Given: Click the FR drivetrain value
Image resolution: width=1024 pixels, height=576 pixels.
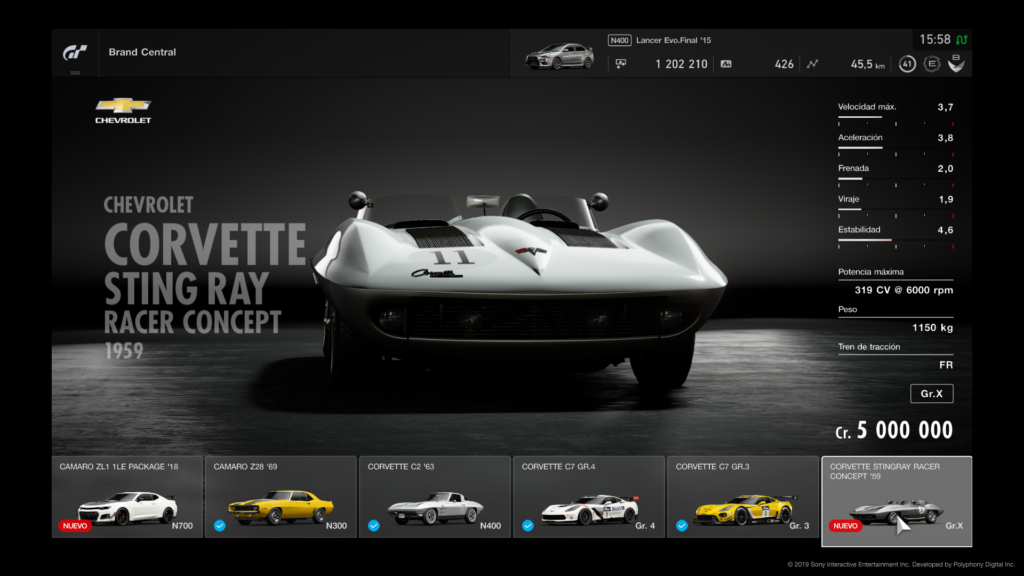Looking at the screenshot, I should [x=946, y=365].
